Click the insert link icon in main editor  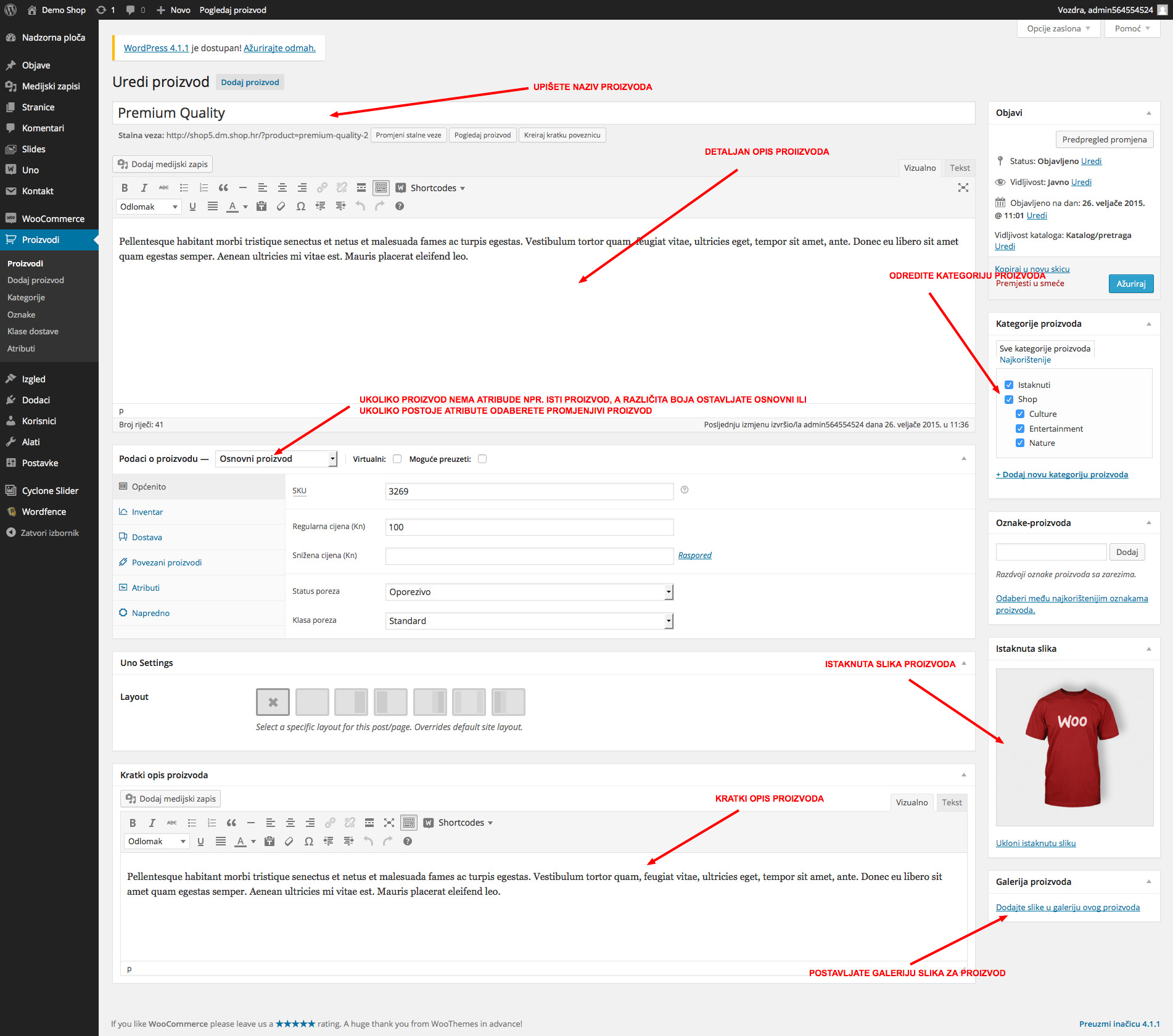point(322,188)
